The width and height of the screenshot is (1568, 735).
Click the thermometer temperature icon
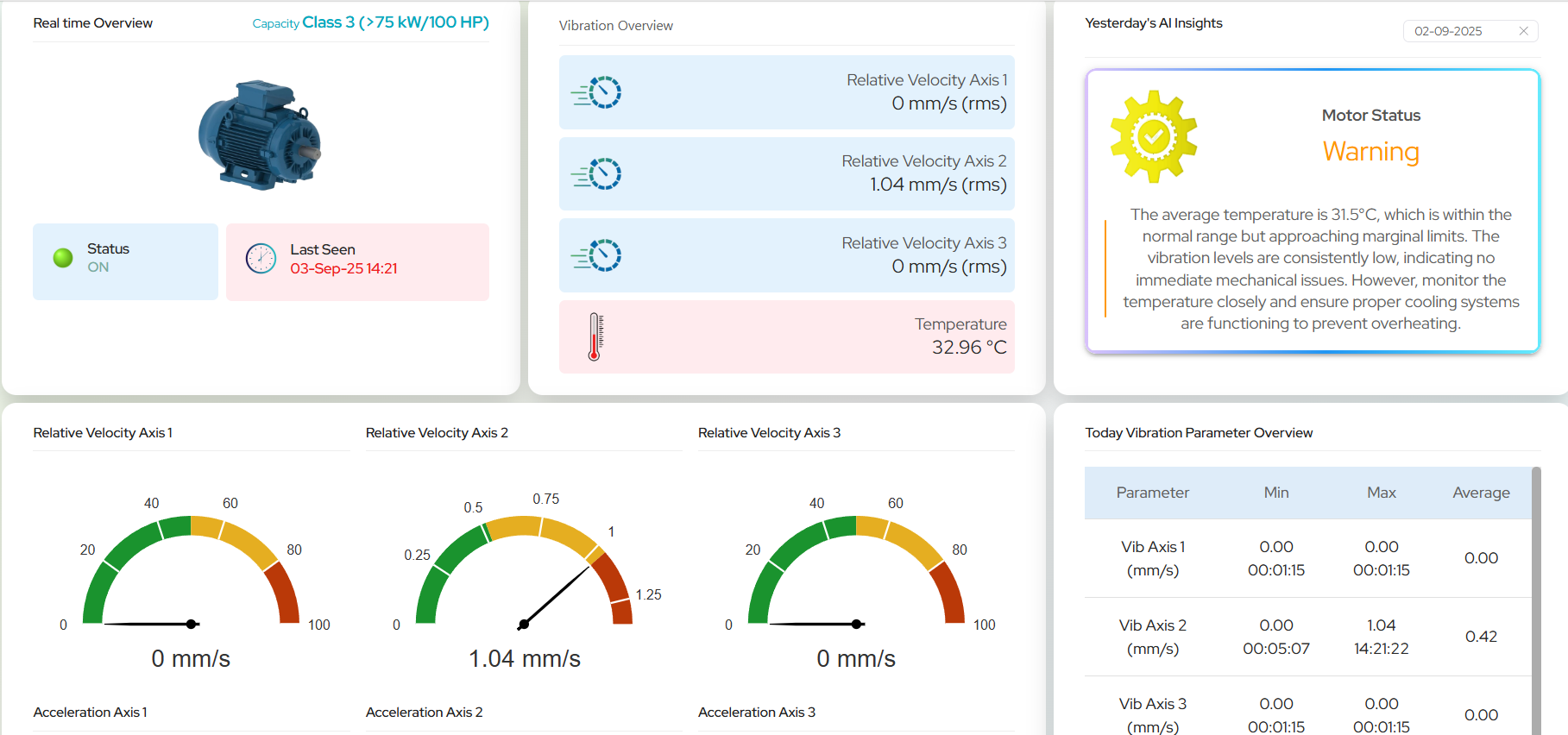(595, 336)
